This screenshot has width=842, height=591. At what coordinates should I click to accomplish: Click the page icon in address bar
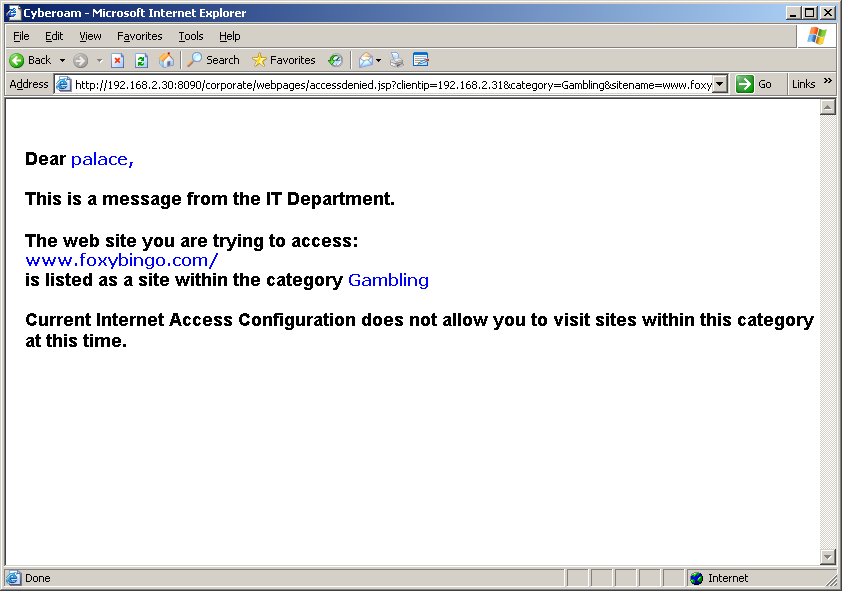64,84
